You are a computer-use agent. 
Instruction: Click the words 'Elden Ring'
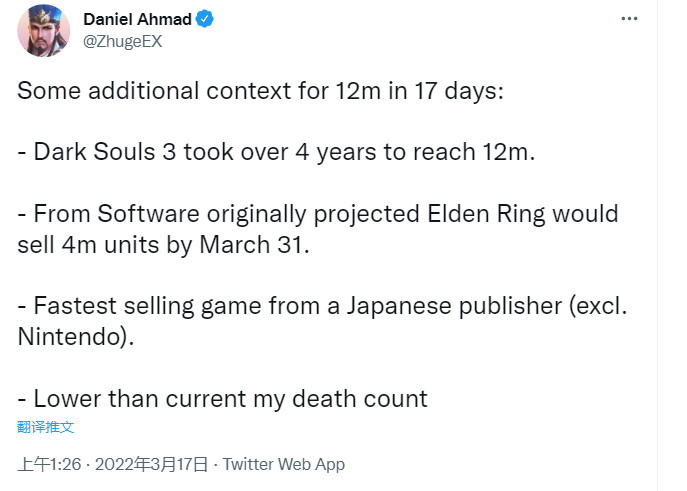pyautogui.click(x=501, y=214)
